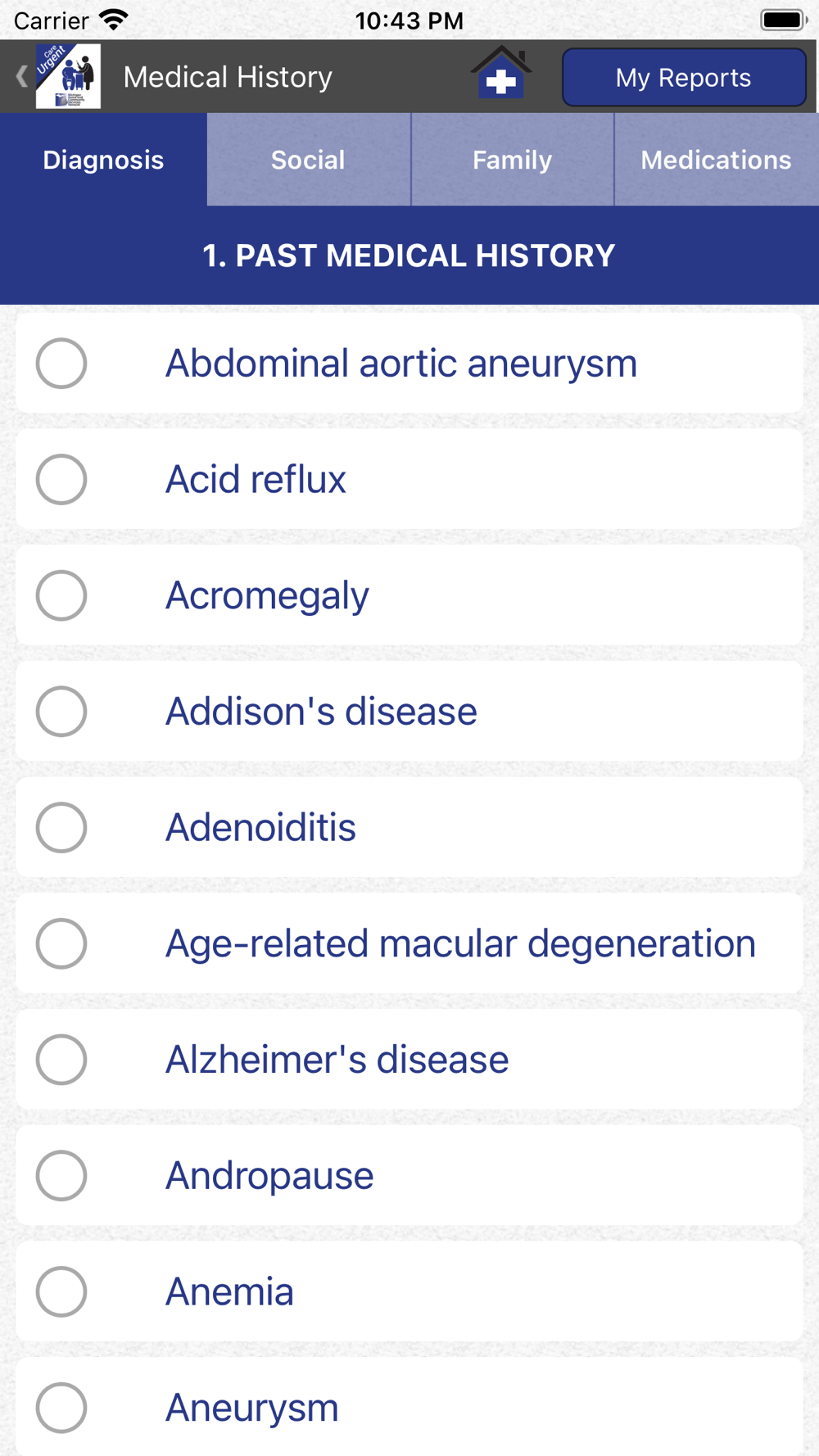
Task: Select the Acromegaly radio button
Action: pos(61,595)
